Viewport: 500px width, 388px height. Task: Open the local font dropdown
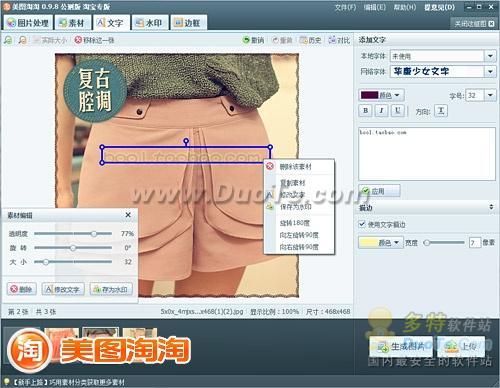pyautogui.click(x=490, y=56)
